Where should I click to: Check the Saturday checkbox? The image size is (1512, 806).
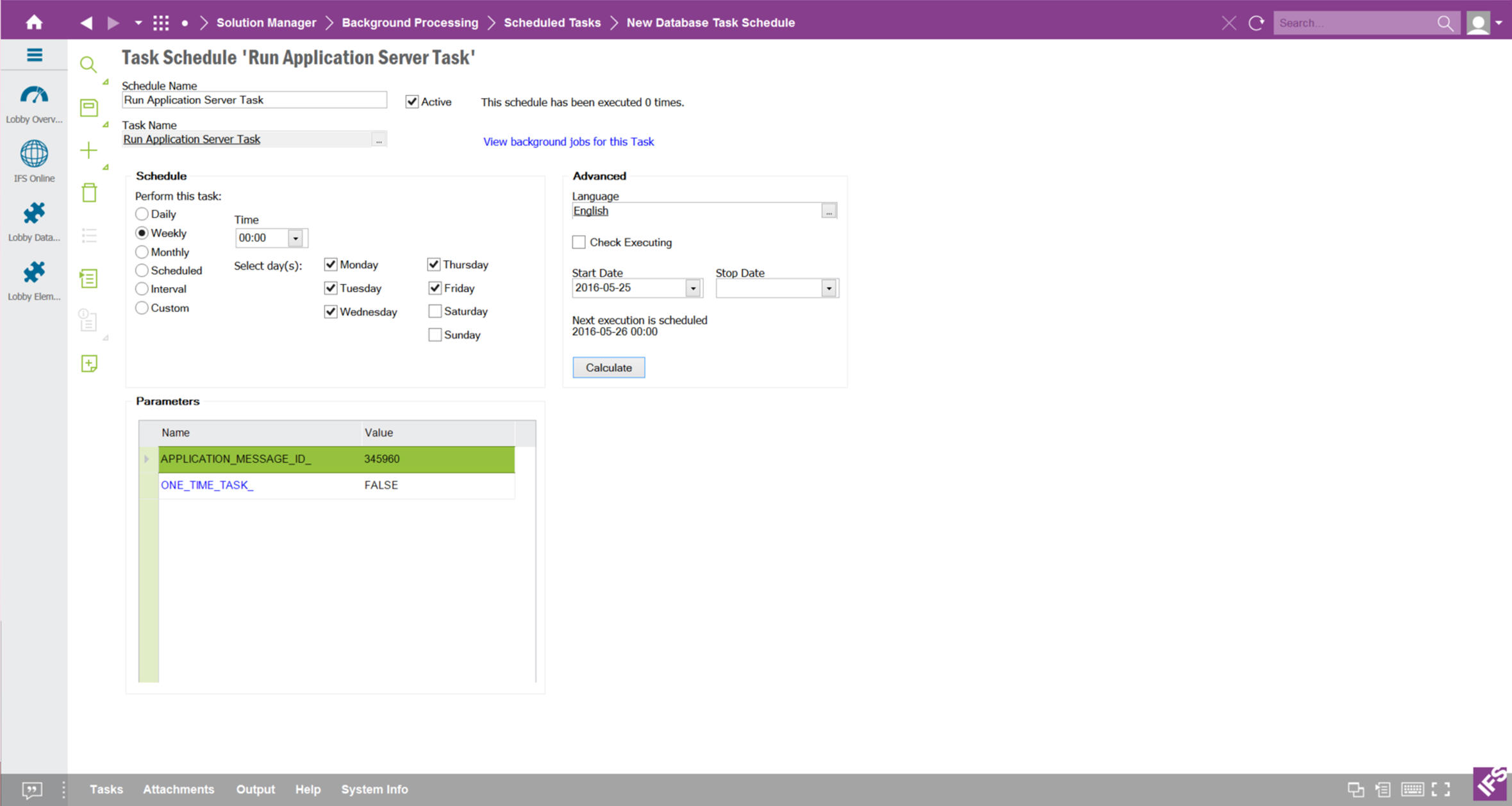pyautogui.click(x=435, y=311)
